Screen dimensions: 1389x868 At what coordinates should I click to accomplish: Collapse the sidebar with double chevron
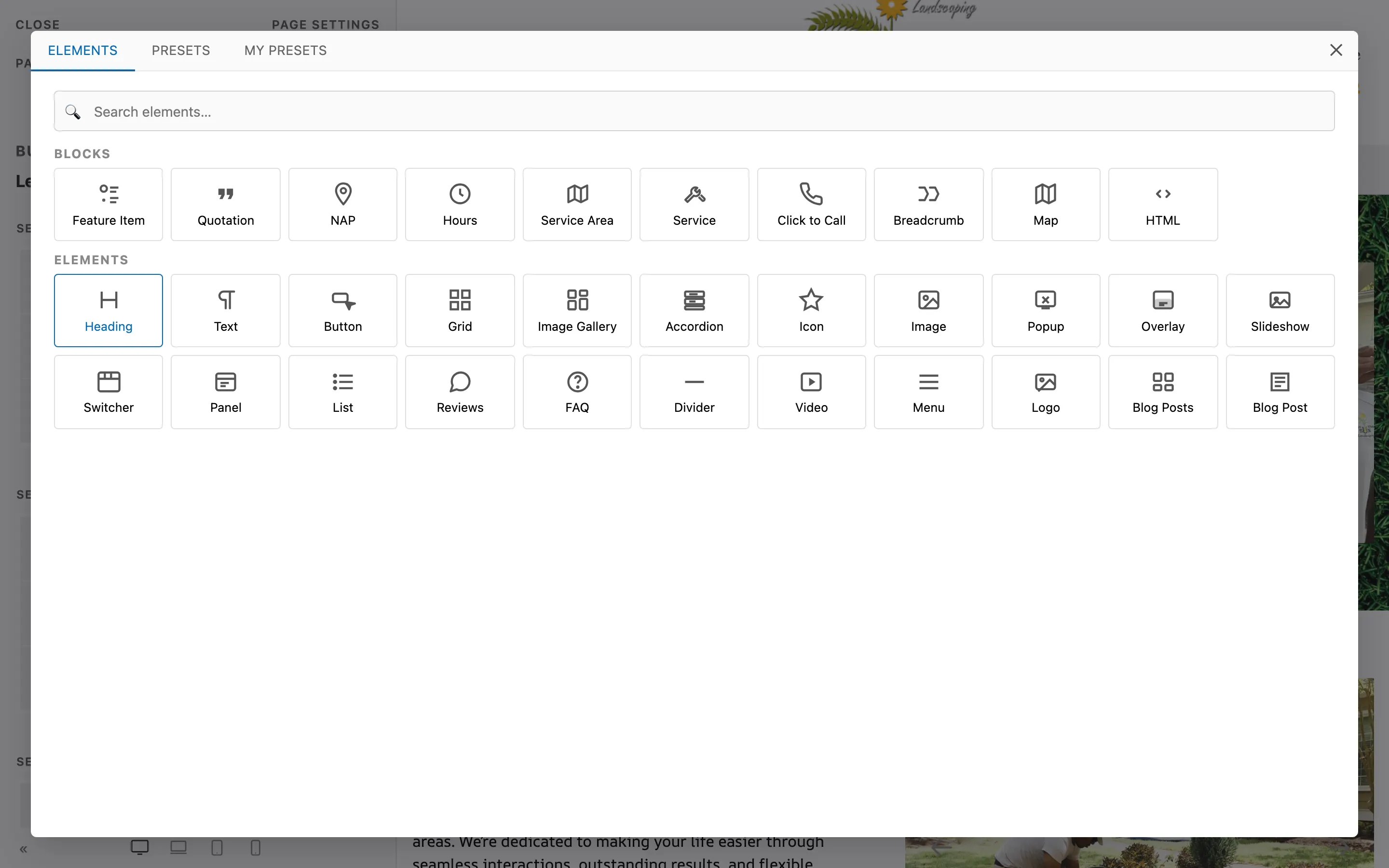point(24,849)
